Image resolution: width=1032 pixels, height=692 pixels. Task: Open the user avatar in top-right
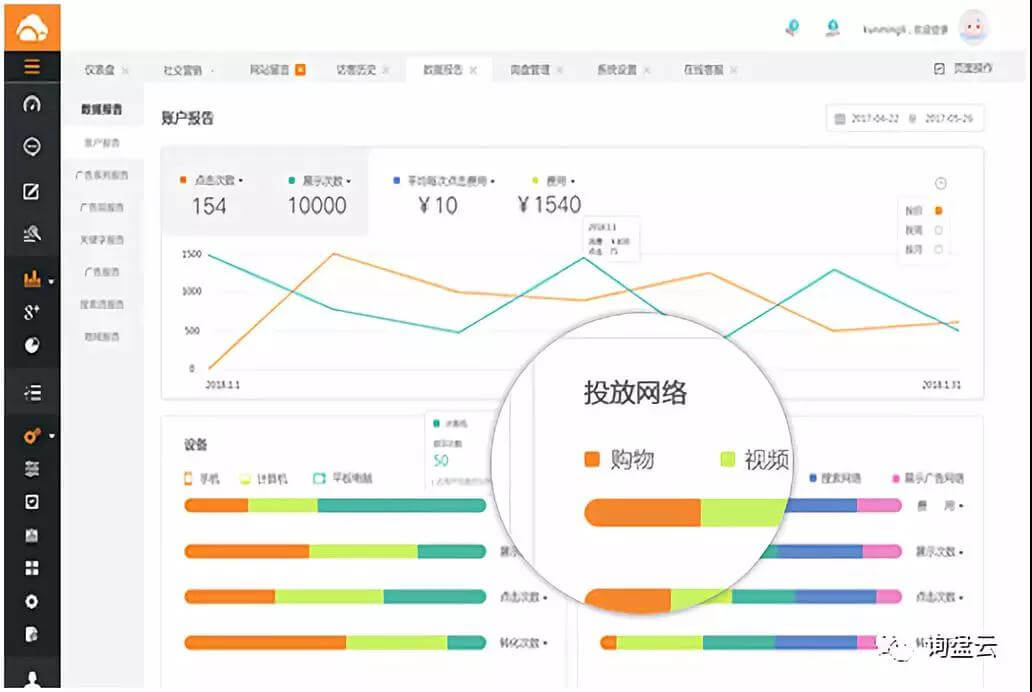(974, 28)
